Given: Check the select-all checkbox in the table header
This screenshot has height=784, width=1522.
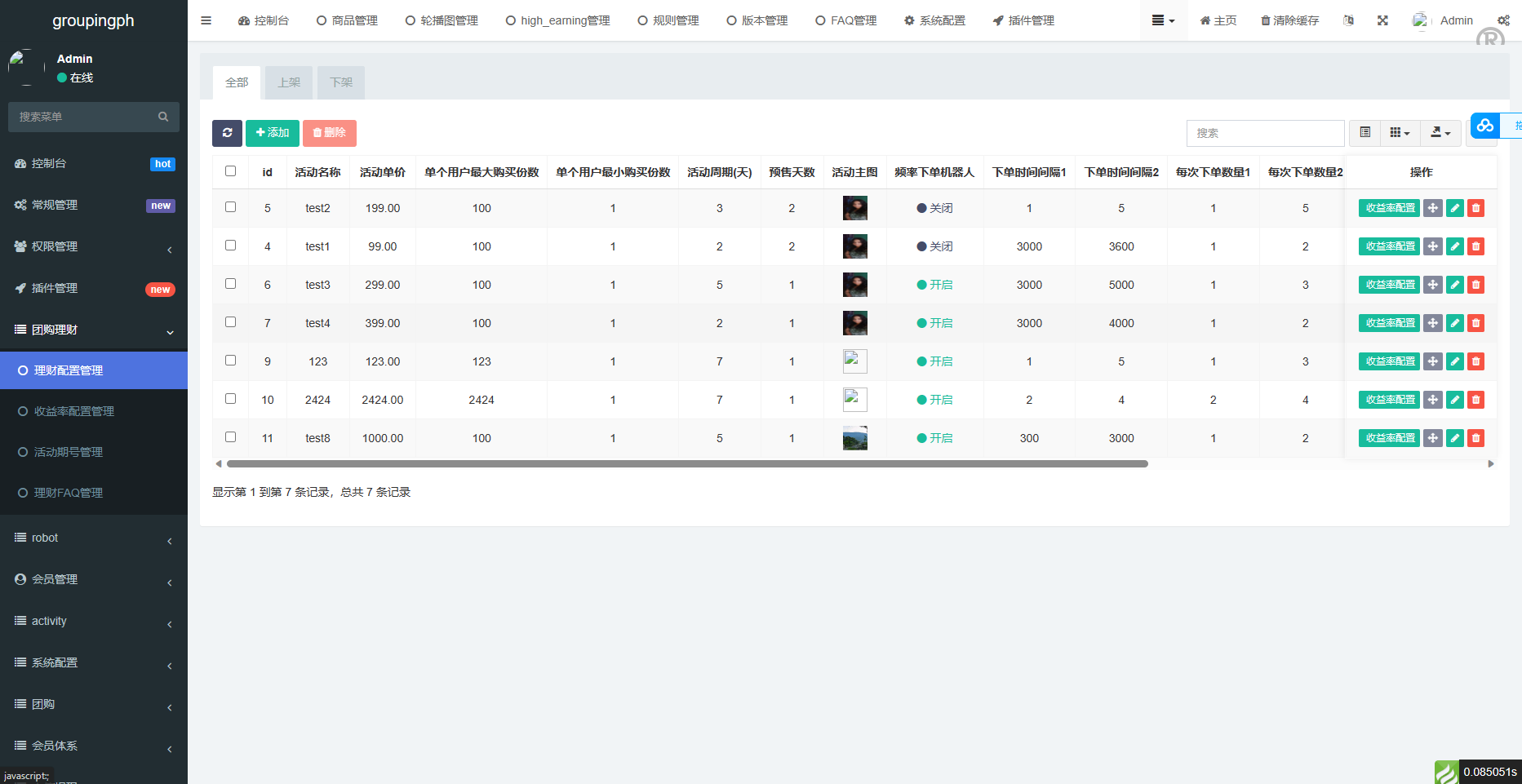Looking at the screenshot, I should click(x=231, y=171).
